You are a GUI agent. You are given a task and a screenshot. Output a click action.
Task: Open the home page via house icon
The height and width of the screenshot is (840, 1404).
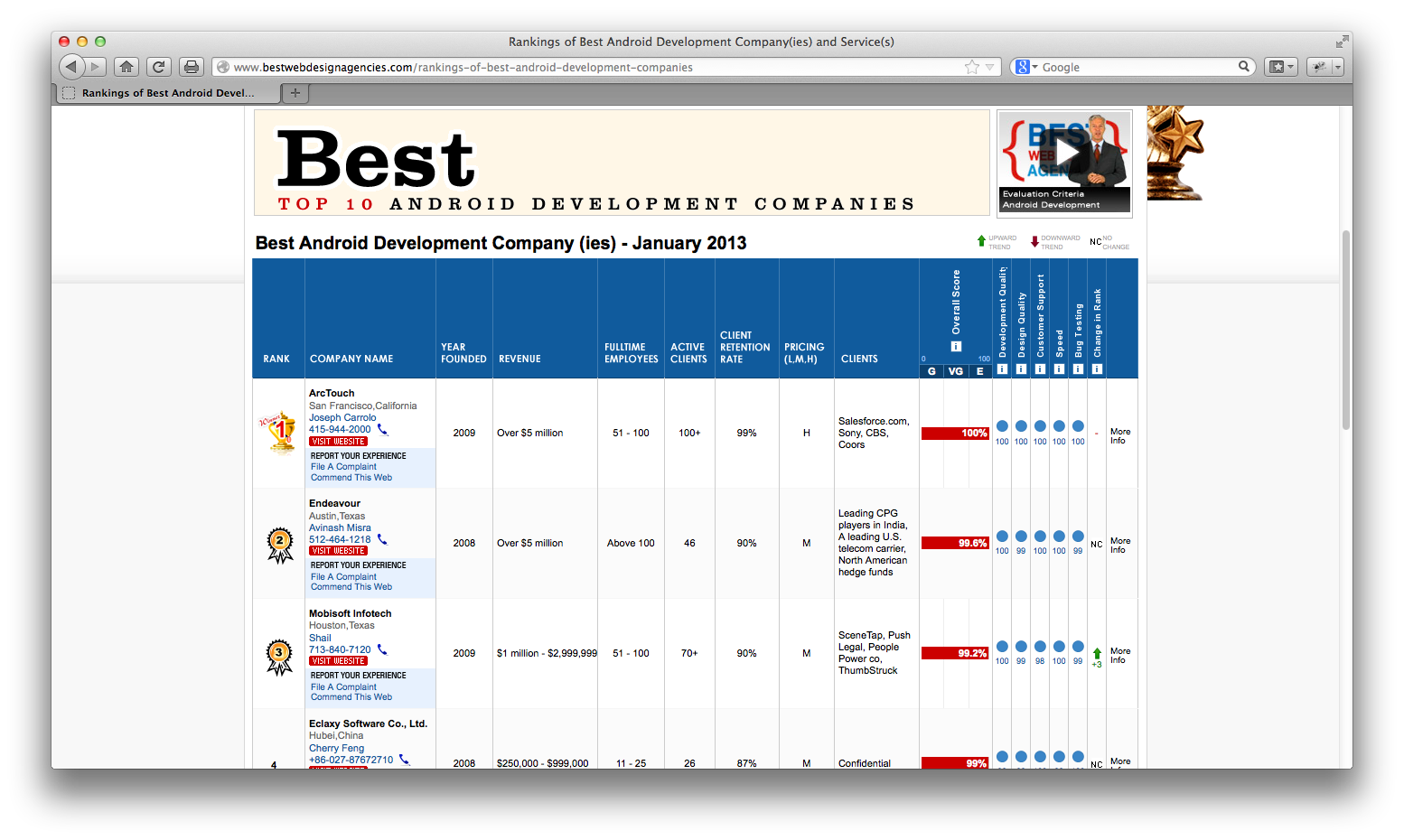point(126,67)
